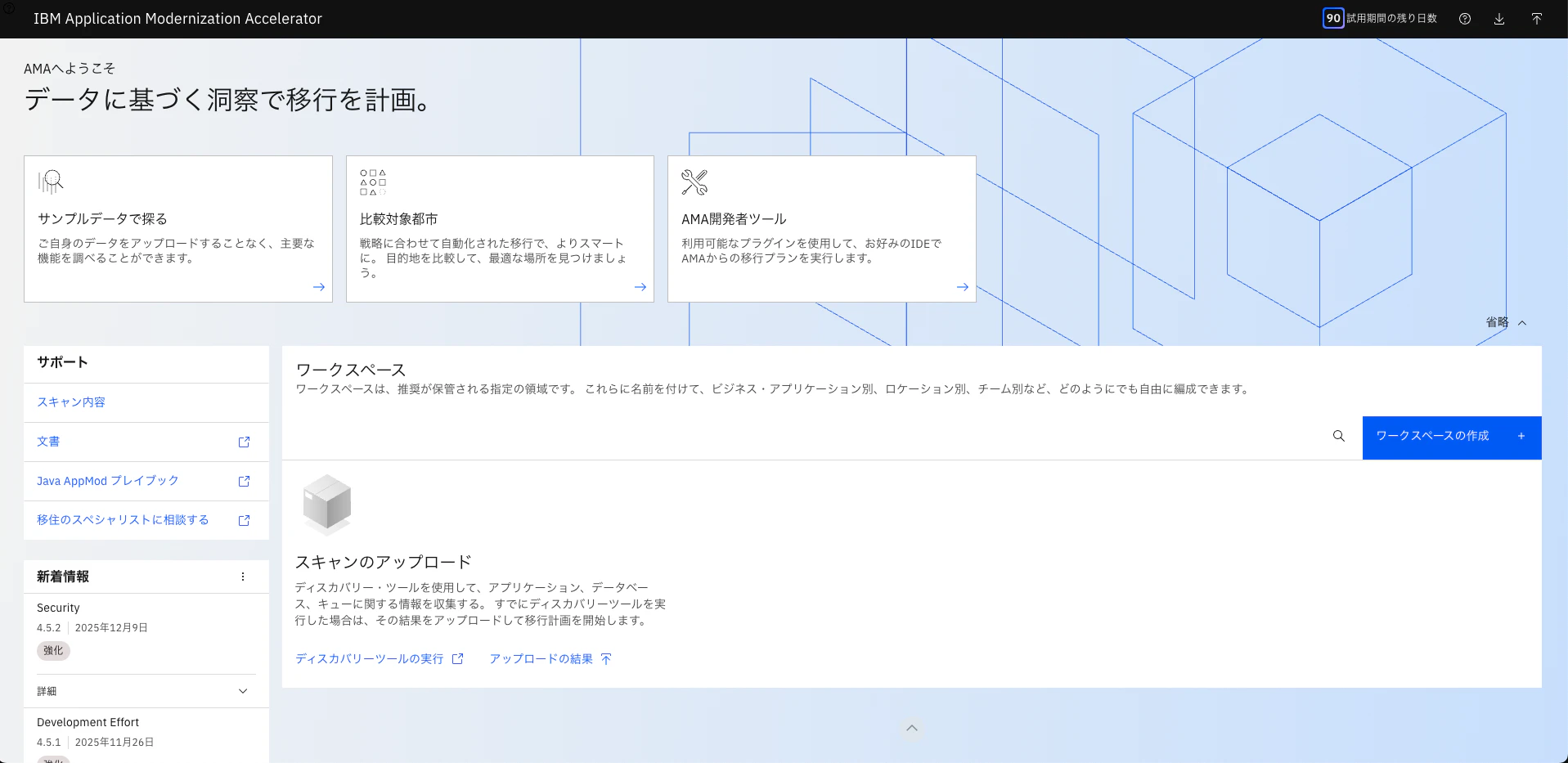Image resolution: width=1568 pixels, height=763 pixels.
Task: Click arrow on サンプルデータで探る card
Action: click(319, 287)
